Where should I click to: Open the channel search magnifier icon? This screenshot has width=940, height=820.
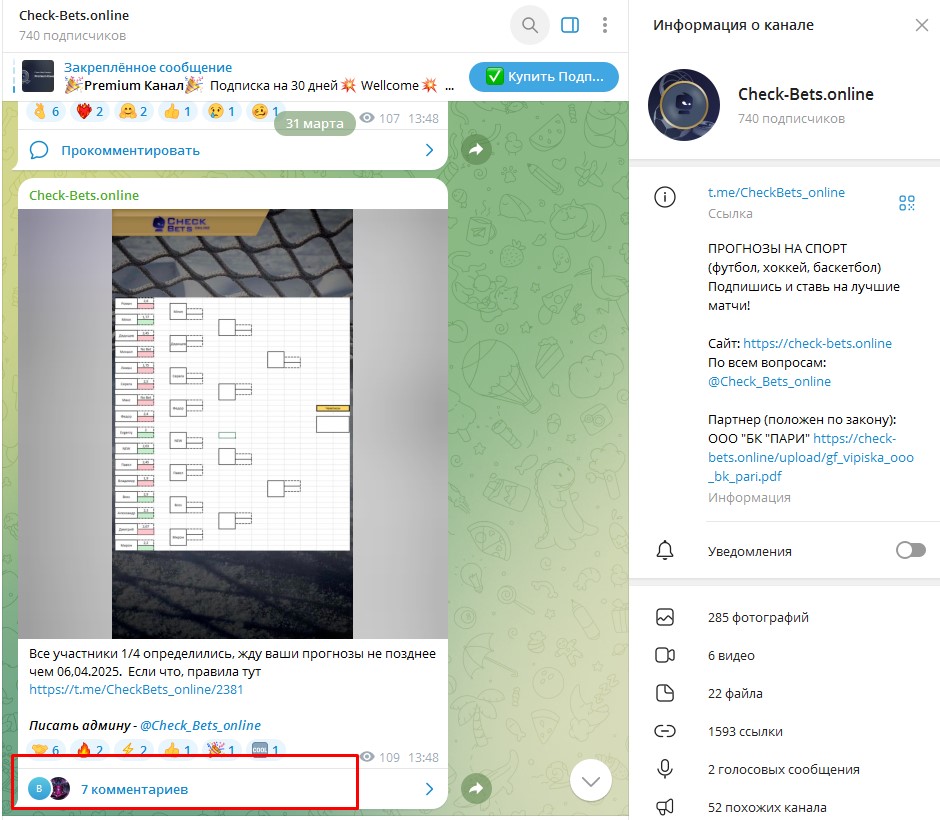[x=529, y=25]
